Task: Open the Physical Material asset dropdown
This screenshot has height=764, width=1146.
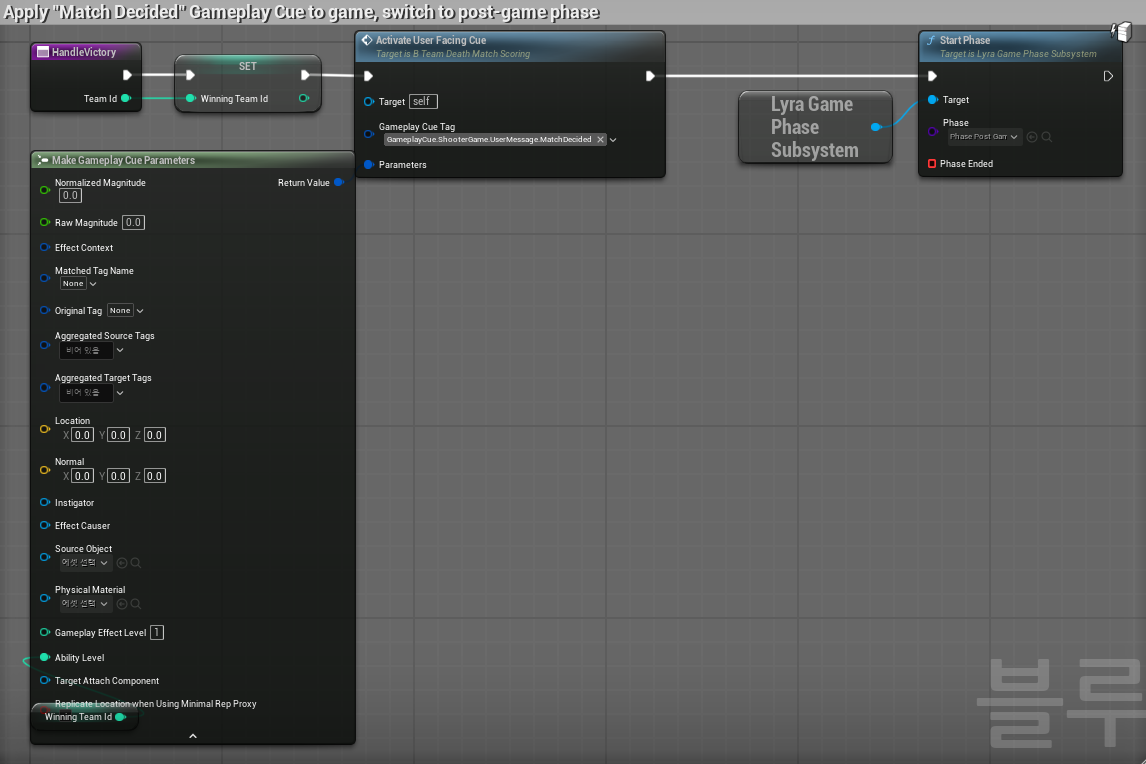Action: coord(86,604)
